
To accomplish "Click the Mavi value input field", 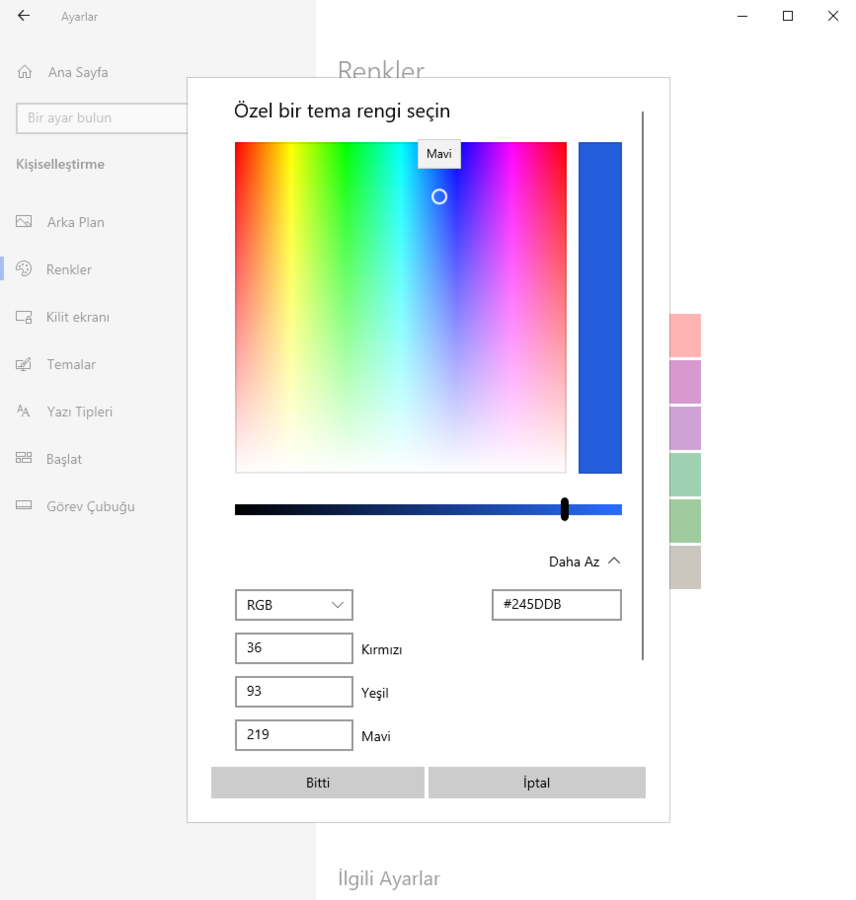I will (293, 735).
